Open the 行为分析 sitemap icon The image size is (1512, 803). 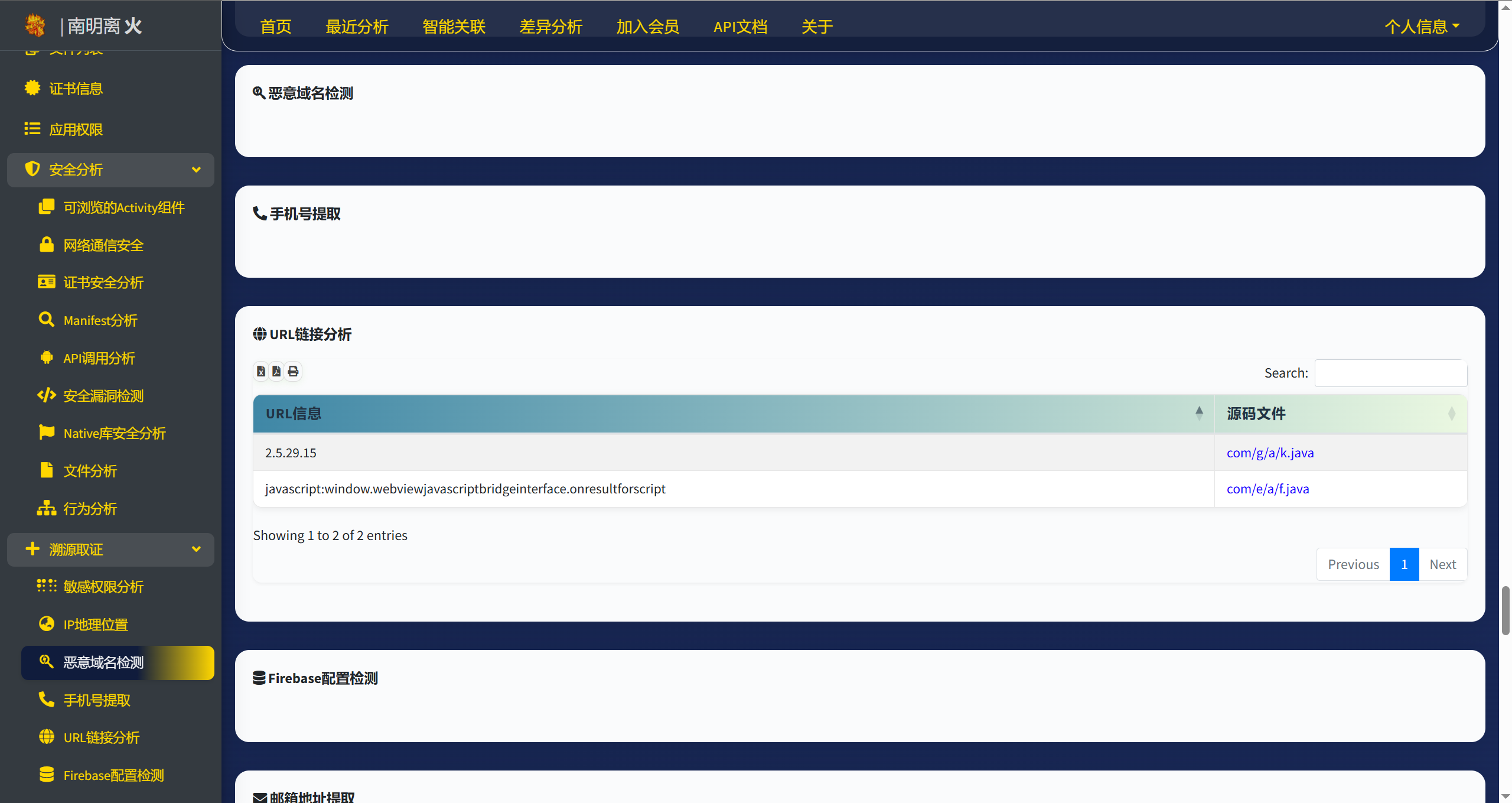pyautogui.click(x=47, y=508)
